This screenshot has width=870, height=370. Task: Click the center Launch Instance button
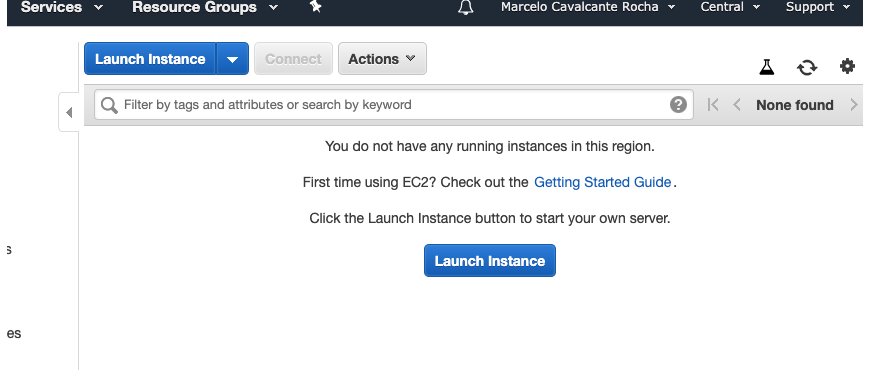tap(490, 261)
